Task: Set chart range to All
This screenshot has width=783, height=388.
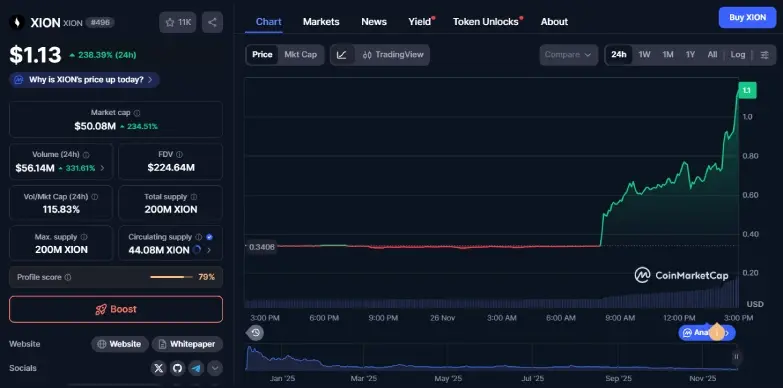Action: click(x=713, y=55)
